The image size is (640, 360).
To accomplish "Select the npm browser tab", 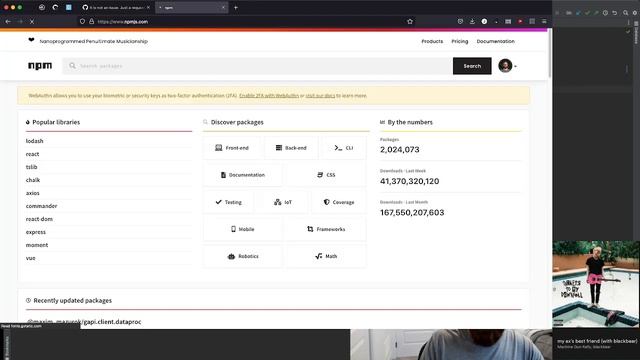I will pyautogui.click(x=191, y=7).
